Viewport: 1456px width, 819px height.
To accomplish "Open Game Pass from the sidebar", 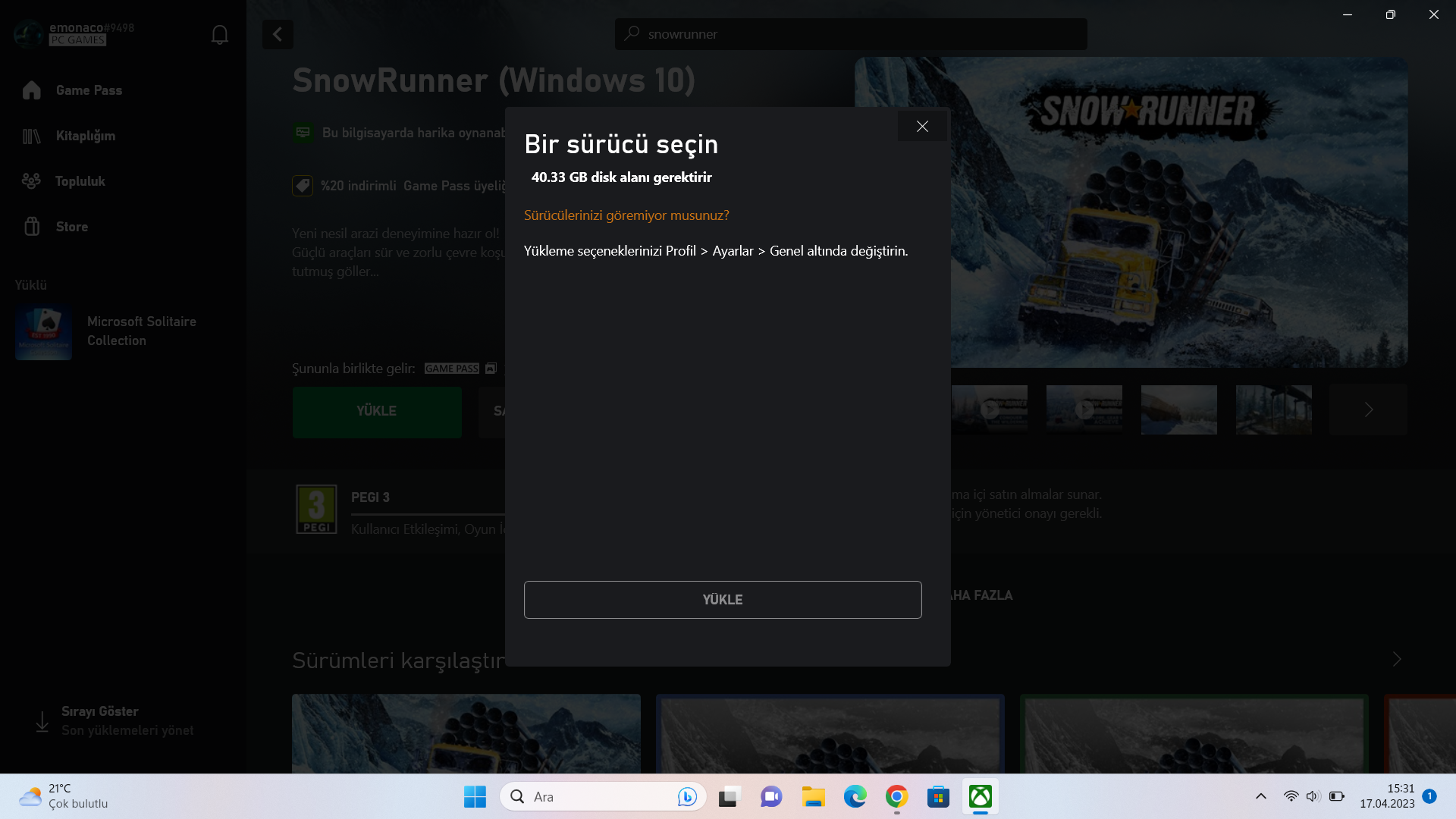I will (89, 90).
